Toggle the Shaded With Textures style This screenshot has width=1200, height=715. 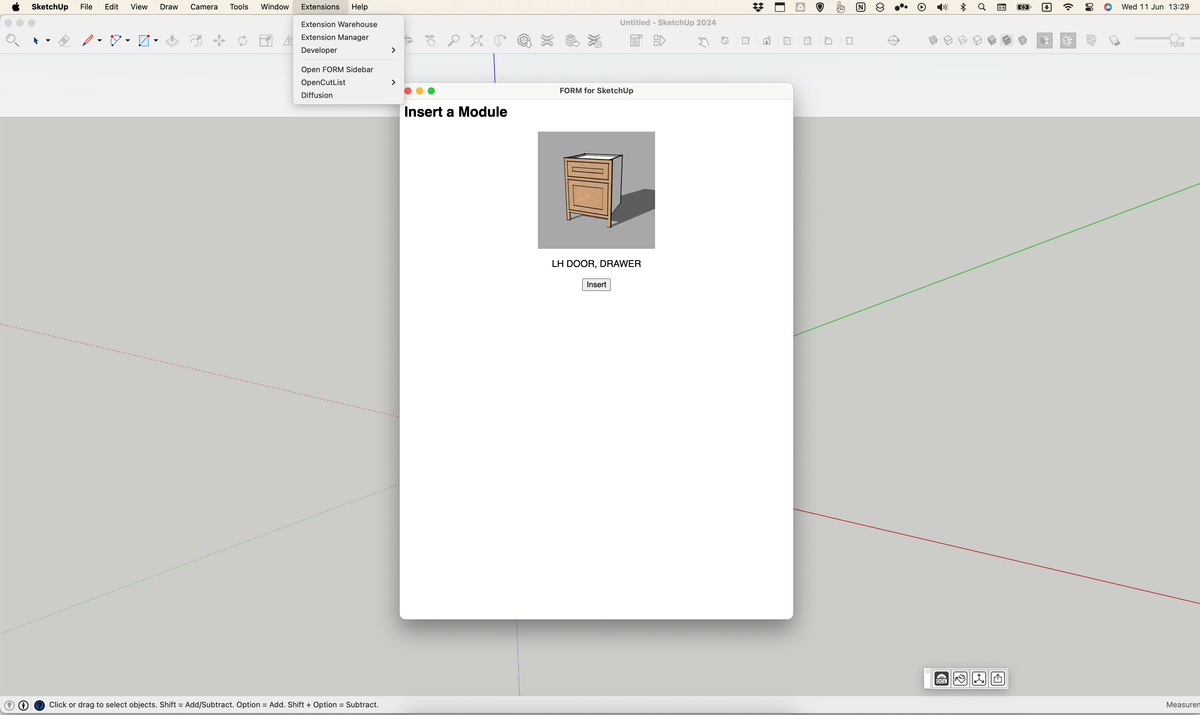coord(1008,41)
